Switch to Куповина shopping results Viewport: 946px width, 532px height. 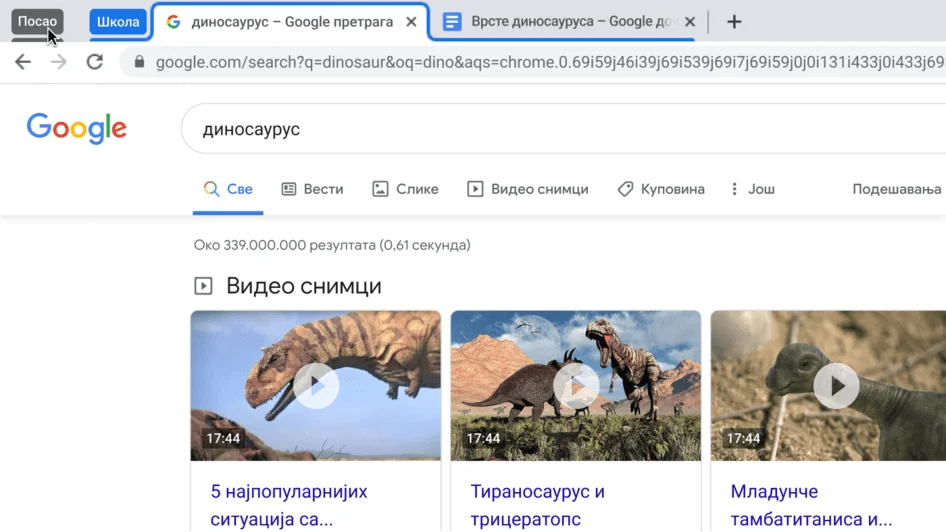[x=661, y=189]
